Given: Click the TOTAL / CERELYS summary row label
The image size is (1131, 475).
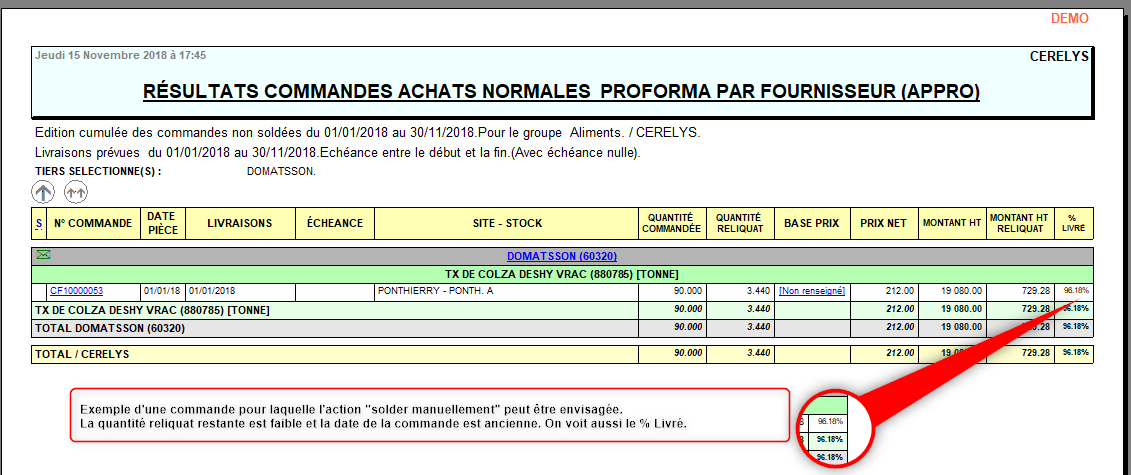Looking at the screenshot, I should tap(83, 353).
